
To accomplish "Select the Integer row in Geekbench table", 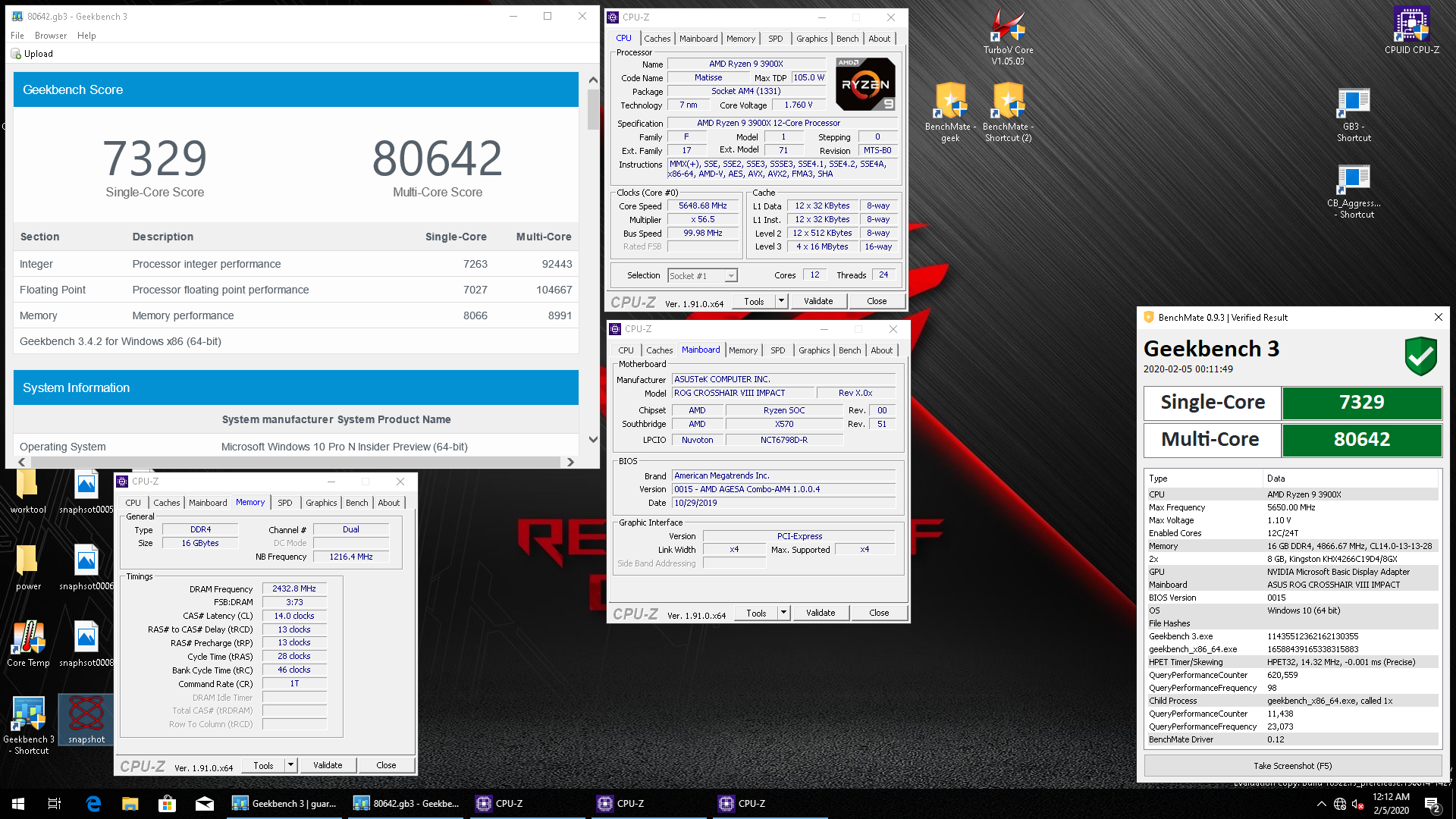I will pyautogui.click(x=296, y=264).
